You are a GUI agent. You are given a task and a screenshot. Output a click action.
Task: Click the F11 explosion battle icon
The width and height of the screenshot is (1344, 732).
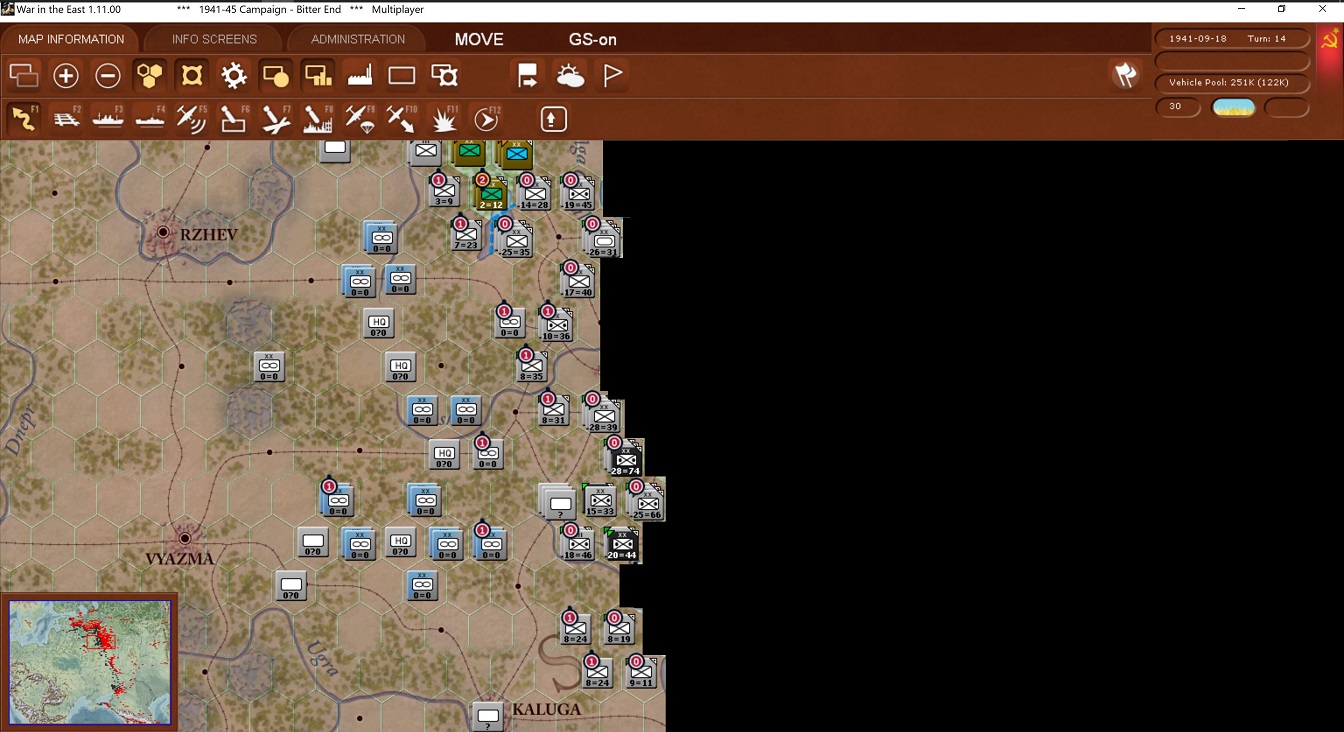click(x=444, y=118)
